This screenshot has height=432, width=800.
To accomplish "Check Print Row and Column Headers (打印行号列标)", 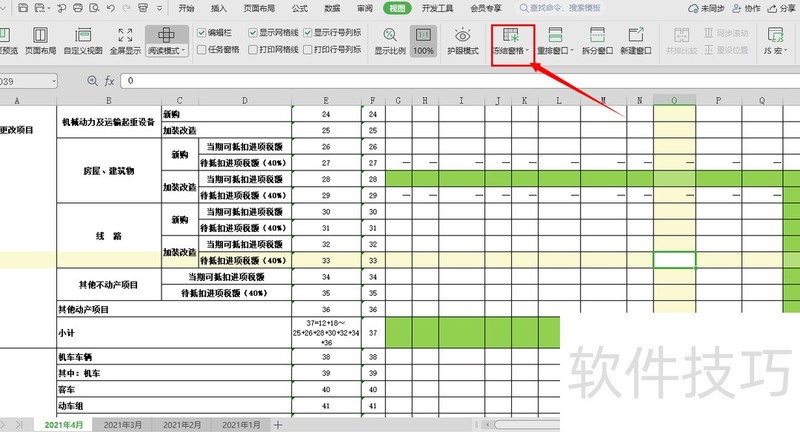I will [x=308, y=49].
